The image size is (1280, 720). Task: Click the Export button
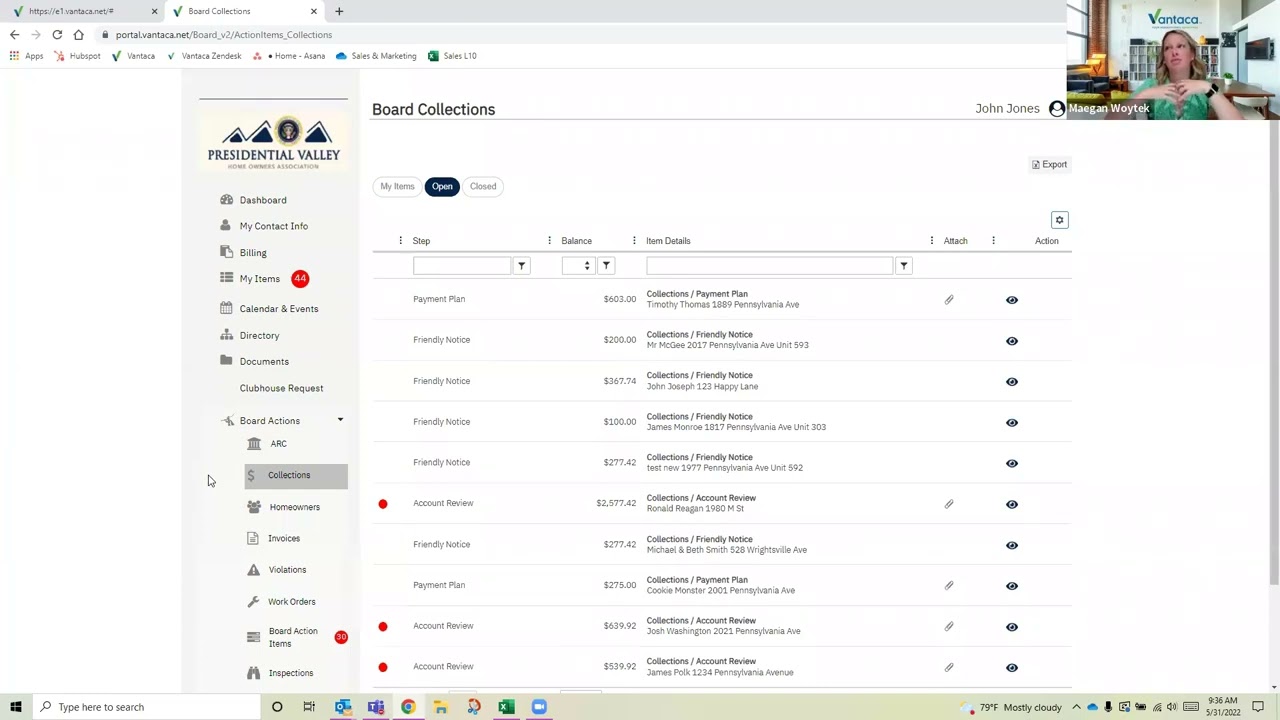(x=1050, y=164)
